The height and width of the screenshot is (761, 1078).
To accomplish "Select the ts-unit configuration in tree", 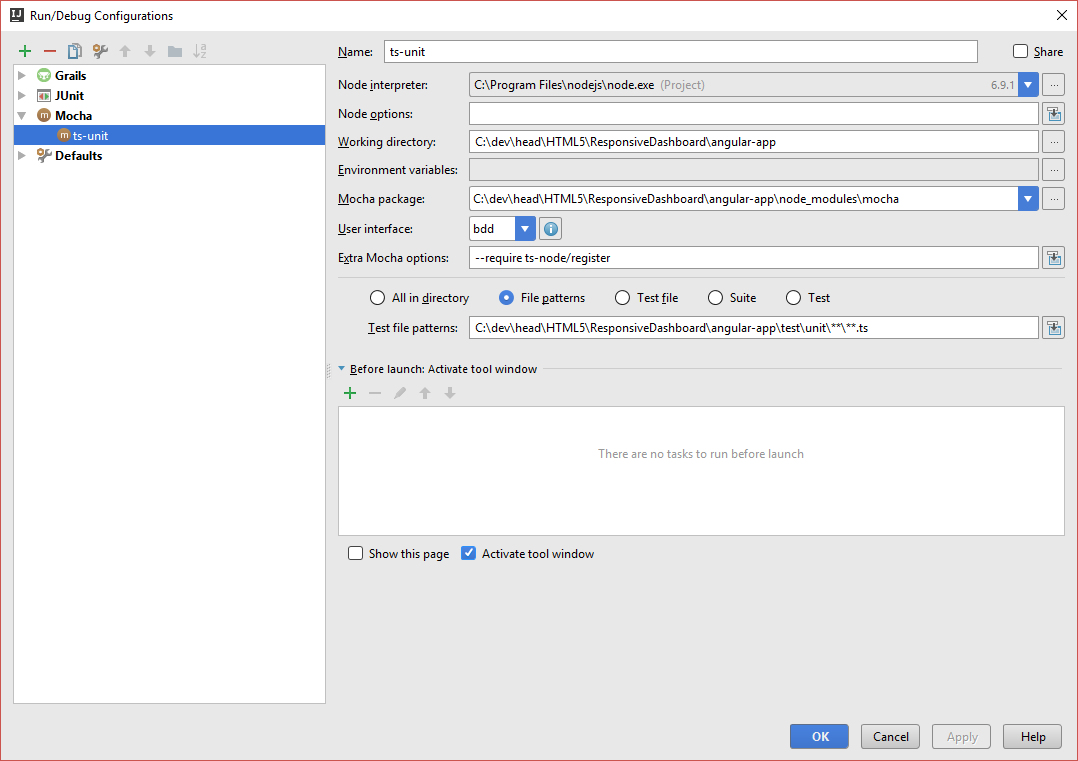I will pyautogui.click(x=90, y=136).
